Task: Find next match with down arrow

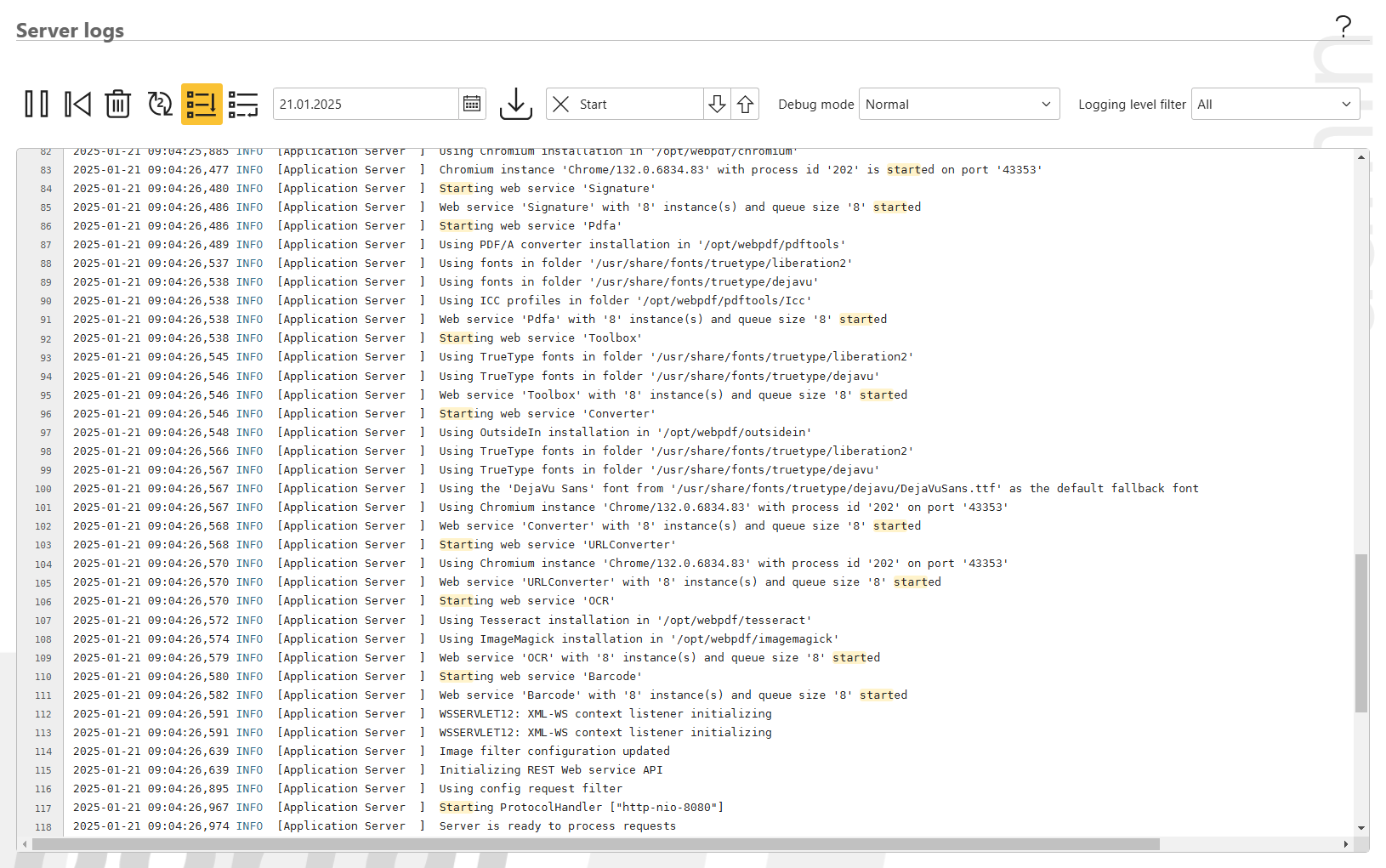Action: [717, 105]
